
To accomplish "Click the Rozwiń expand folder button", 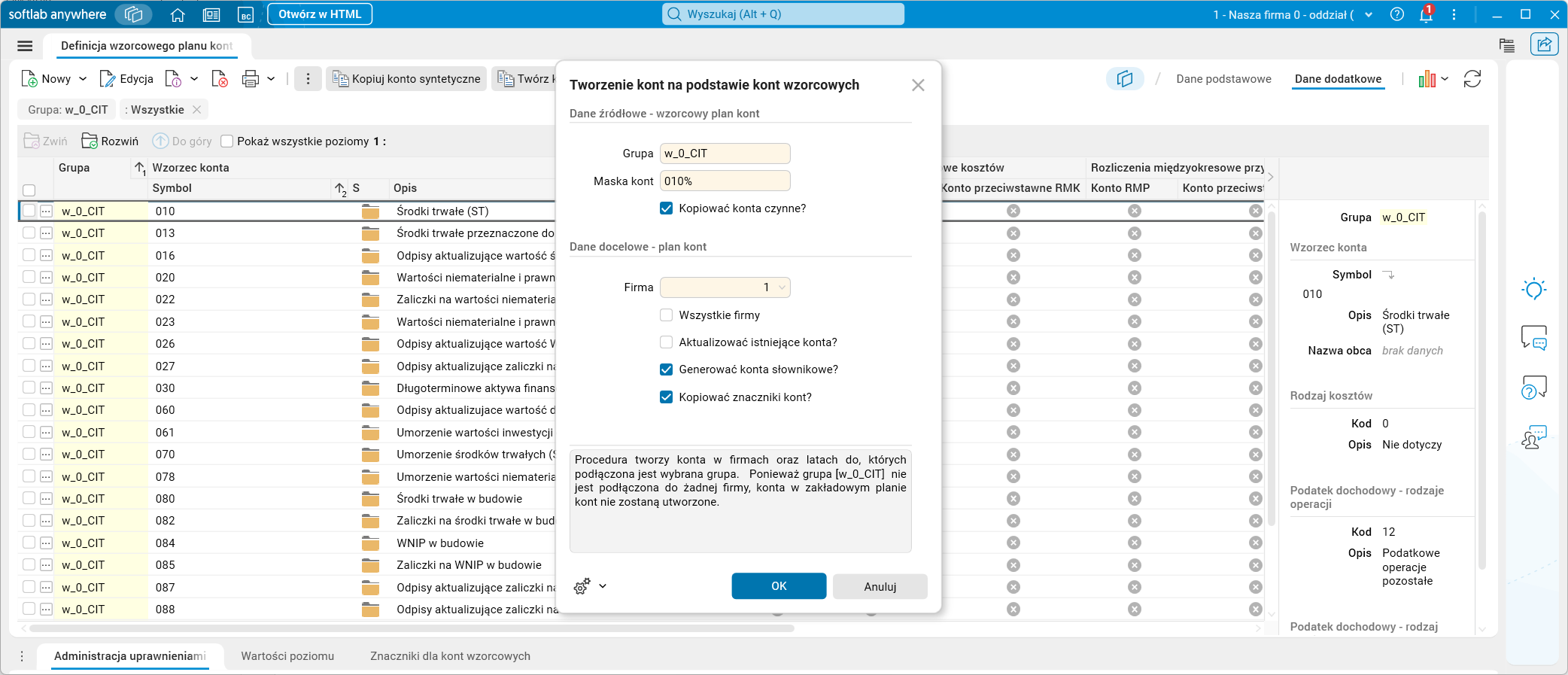I will coord(110,141).
